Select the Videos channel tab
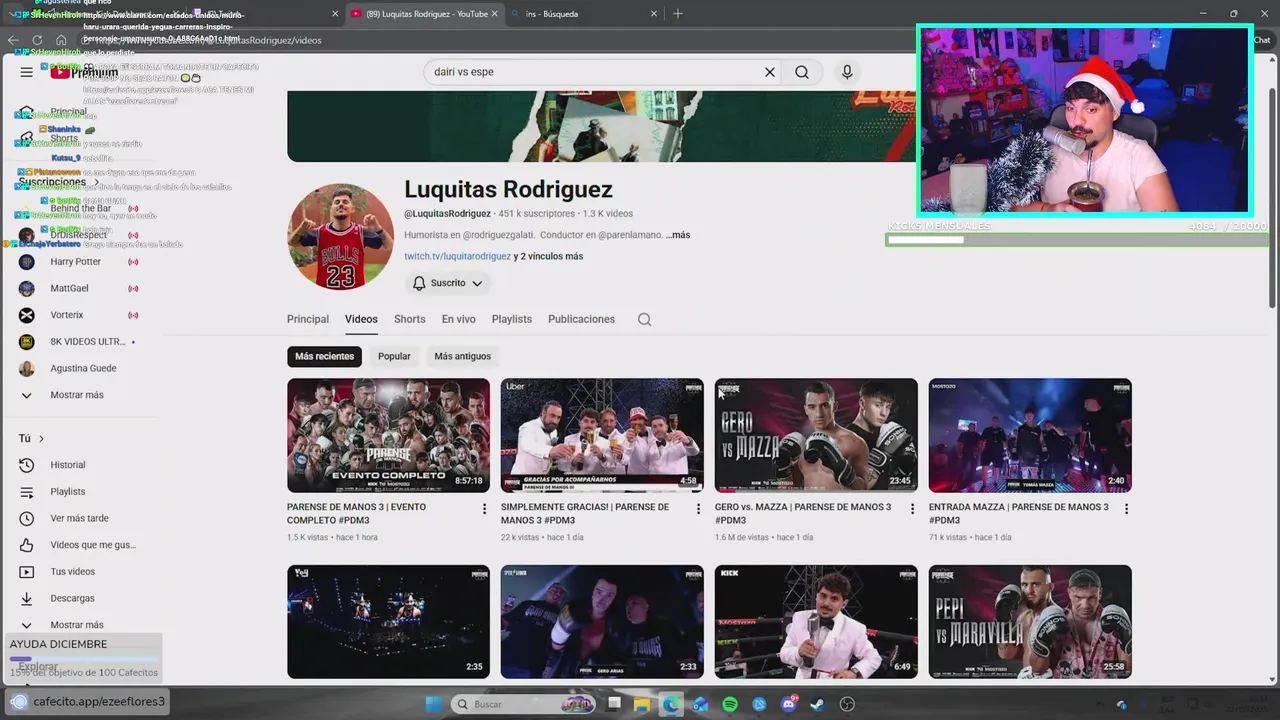 tap(361, 319)
